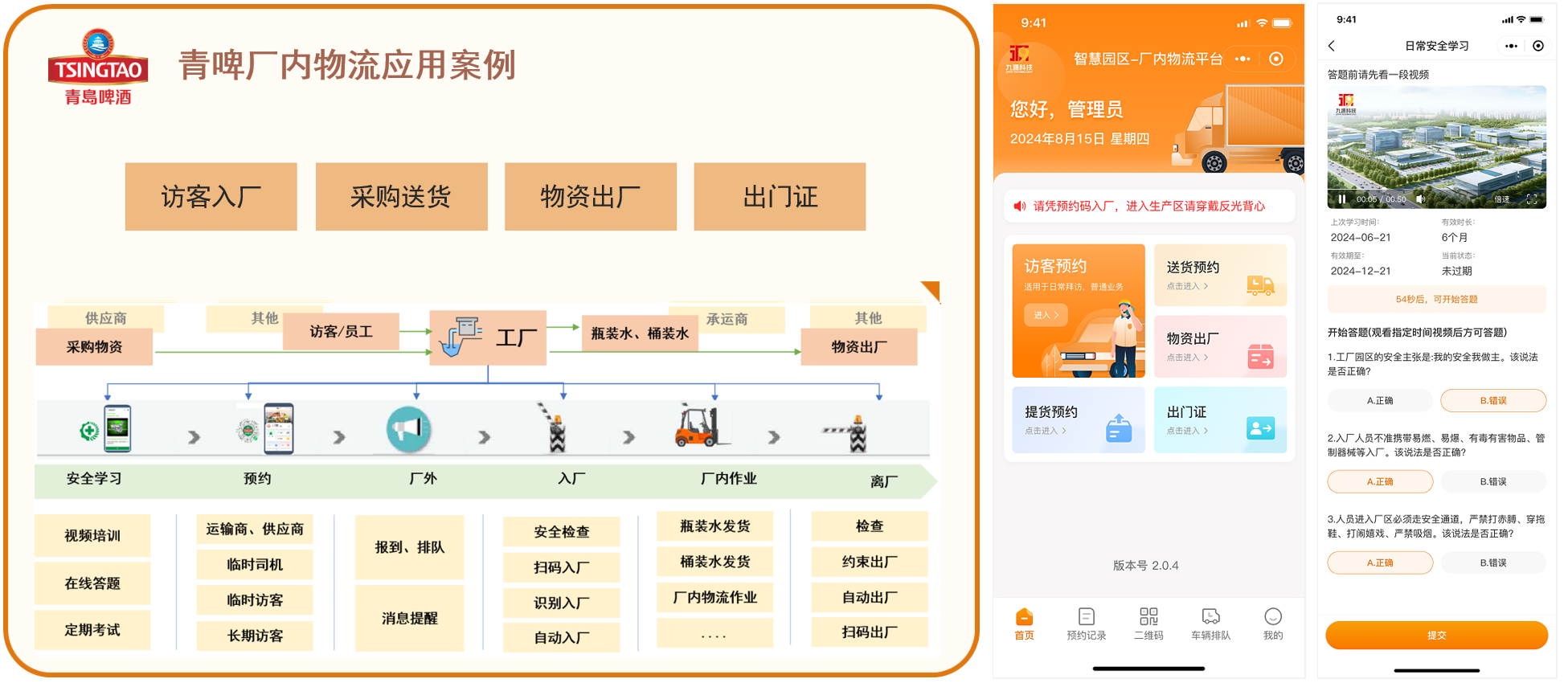Click the 厂内物流作业 box

715,598
